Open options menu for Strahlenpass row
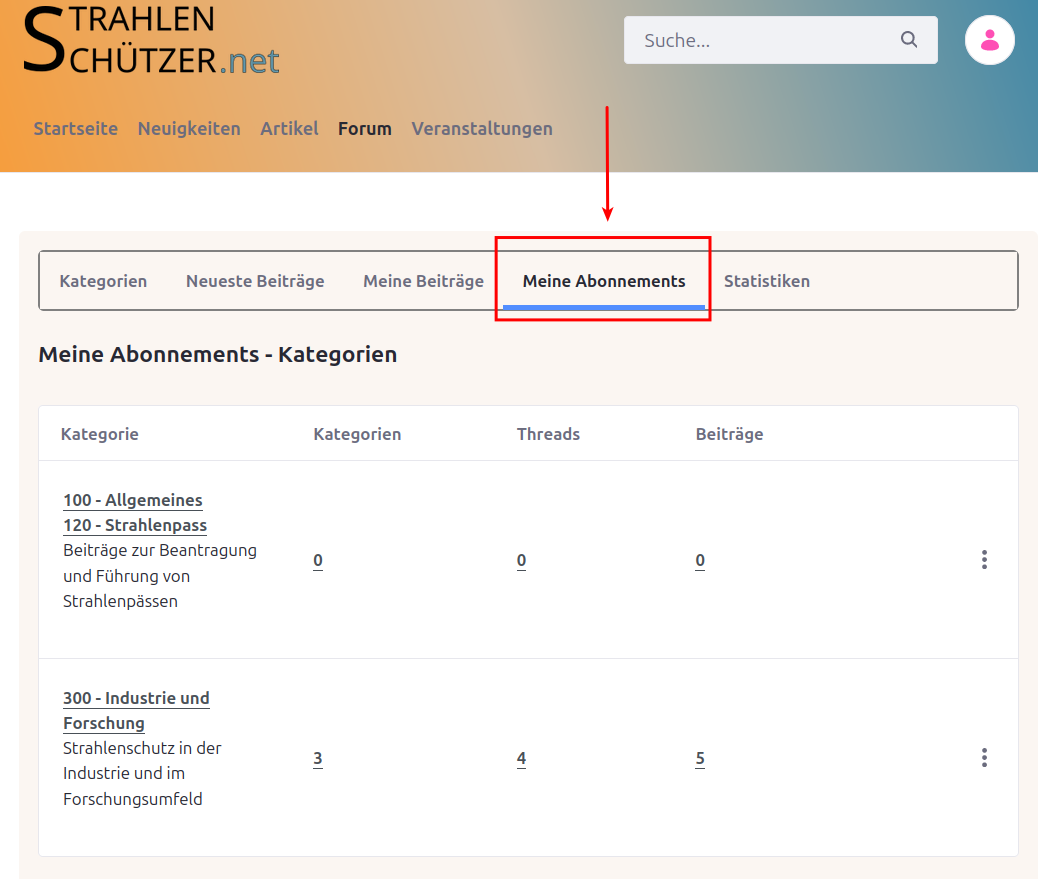The height and width of the screenshot is (879, 1038). tap(984, 560)
